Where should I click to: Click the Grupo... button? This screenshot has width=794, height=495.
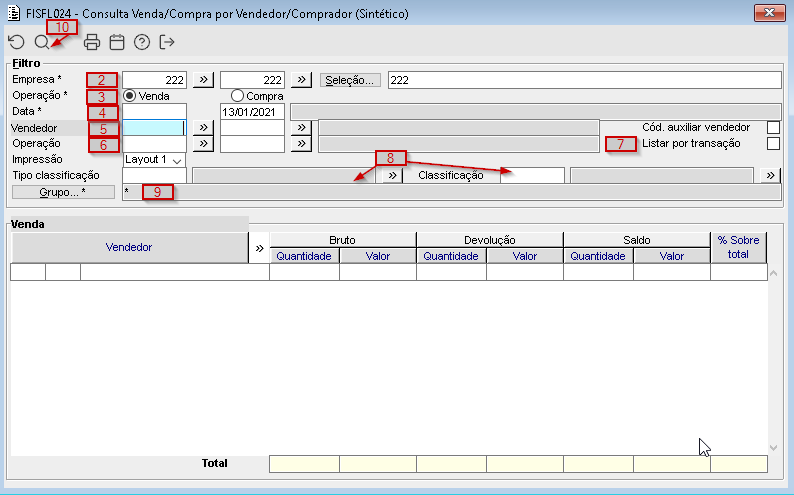[x=63, y=192]
